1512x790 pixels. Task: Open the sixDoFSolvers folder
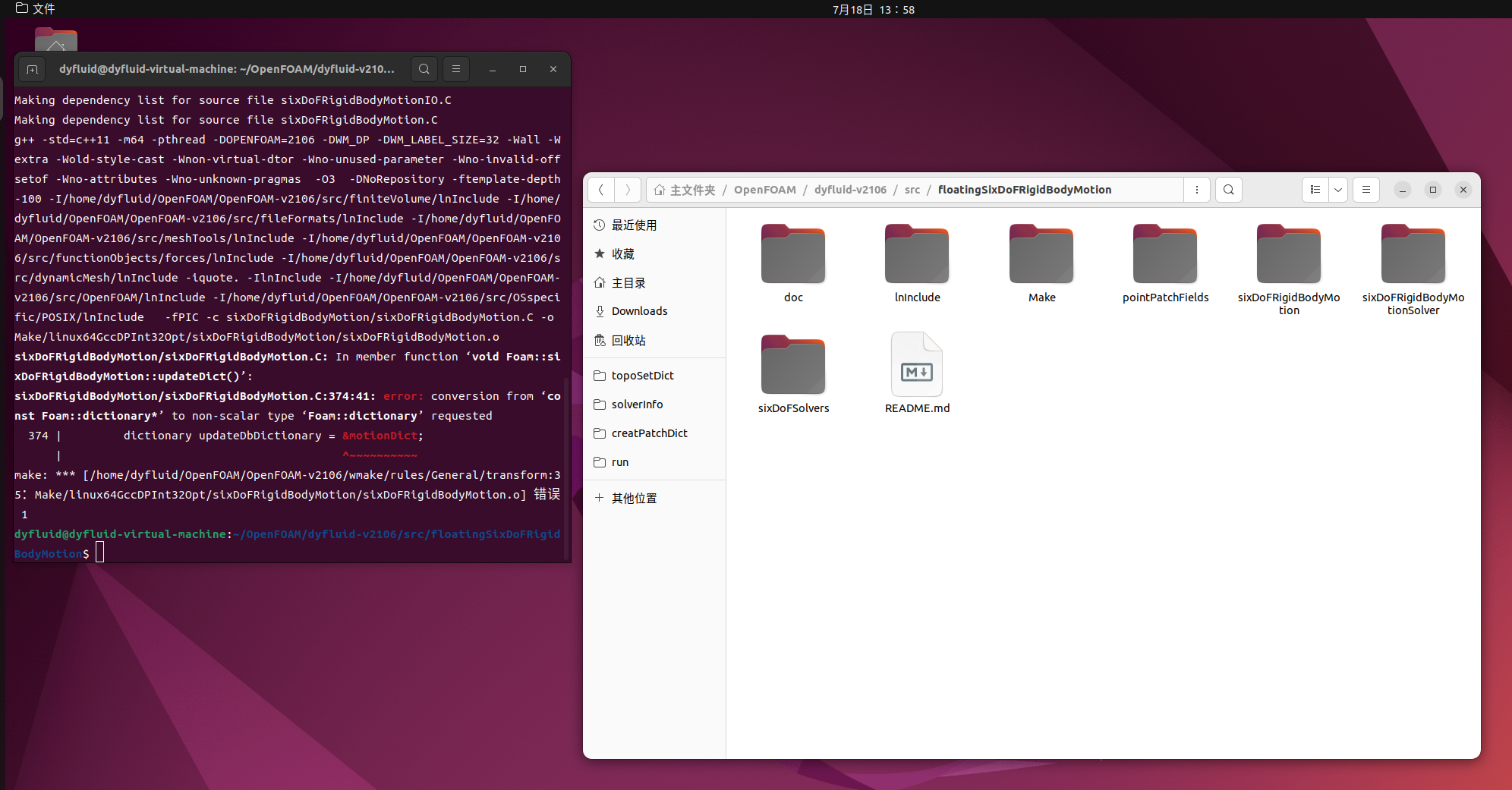click(793, 374)
